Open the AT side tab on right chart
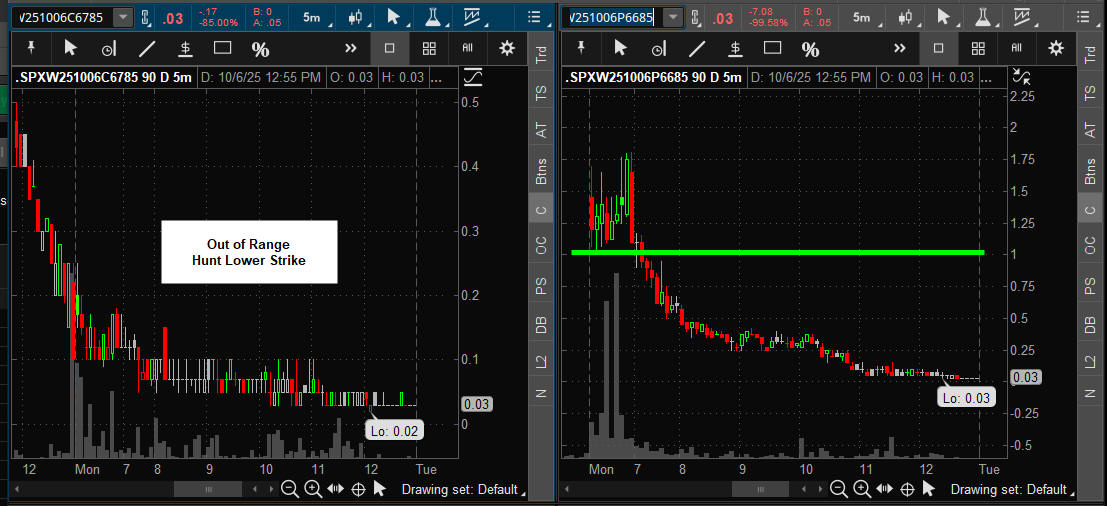 point(1089,130)
